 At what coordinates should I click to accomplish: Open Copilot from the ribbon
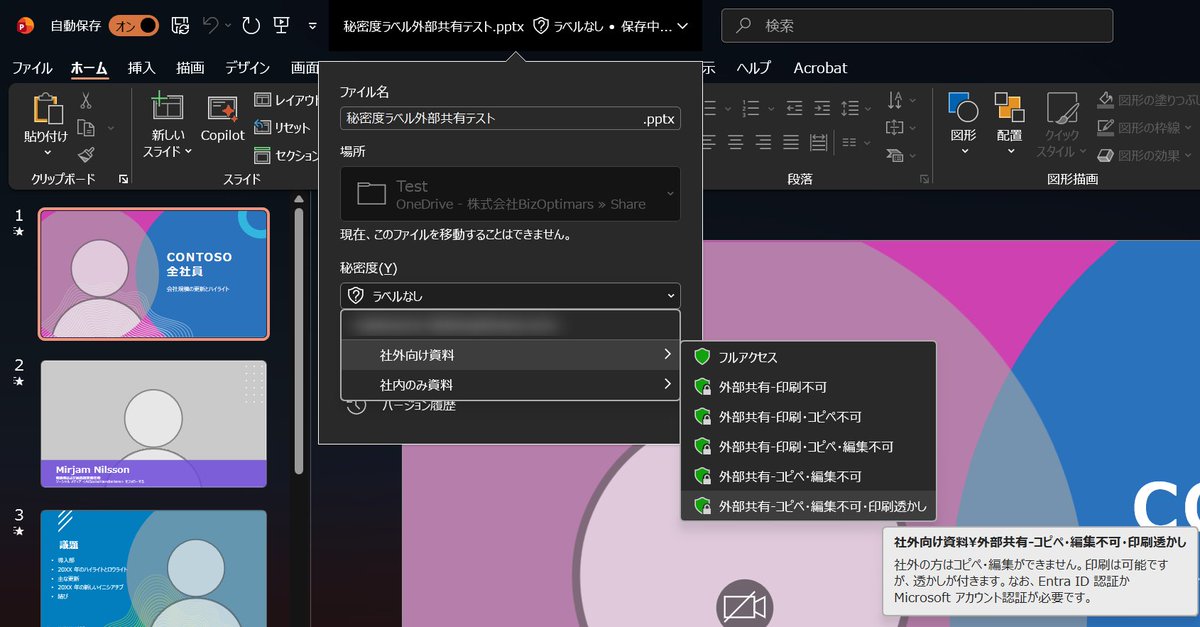tap(221, 121)
